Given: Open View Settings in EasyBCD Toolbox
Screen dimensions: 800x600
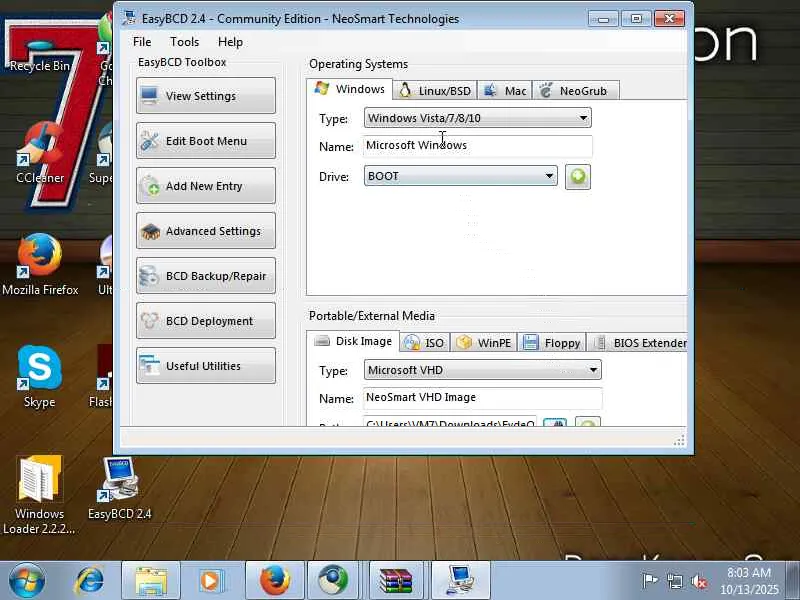Looking at the screenshot, I should click(206, 95).
